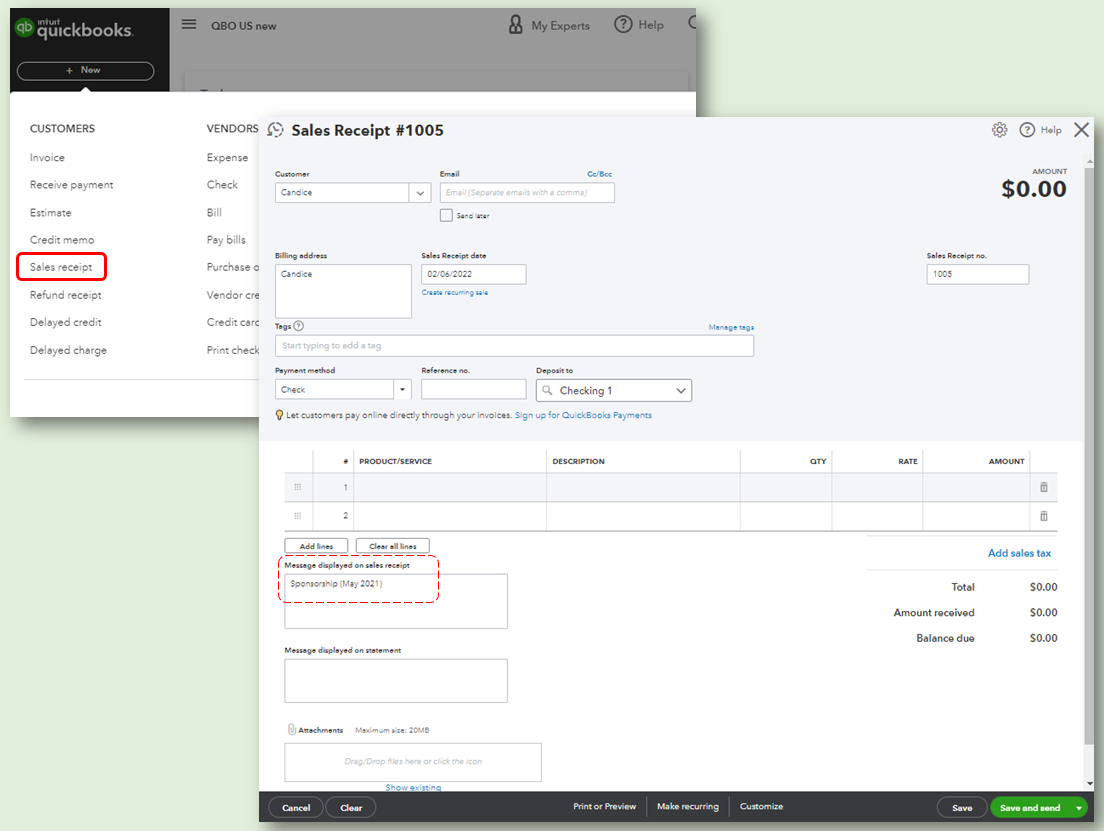
Task: Open the hamburger navigation menu
Action: tap(189, 24)
